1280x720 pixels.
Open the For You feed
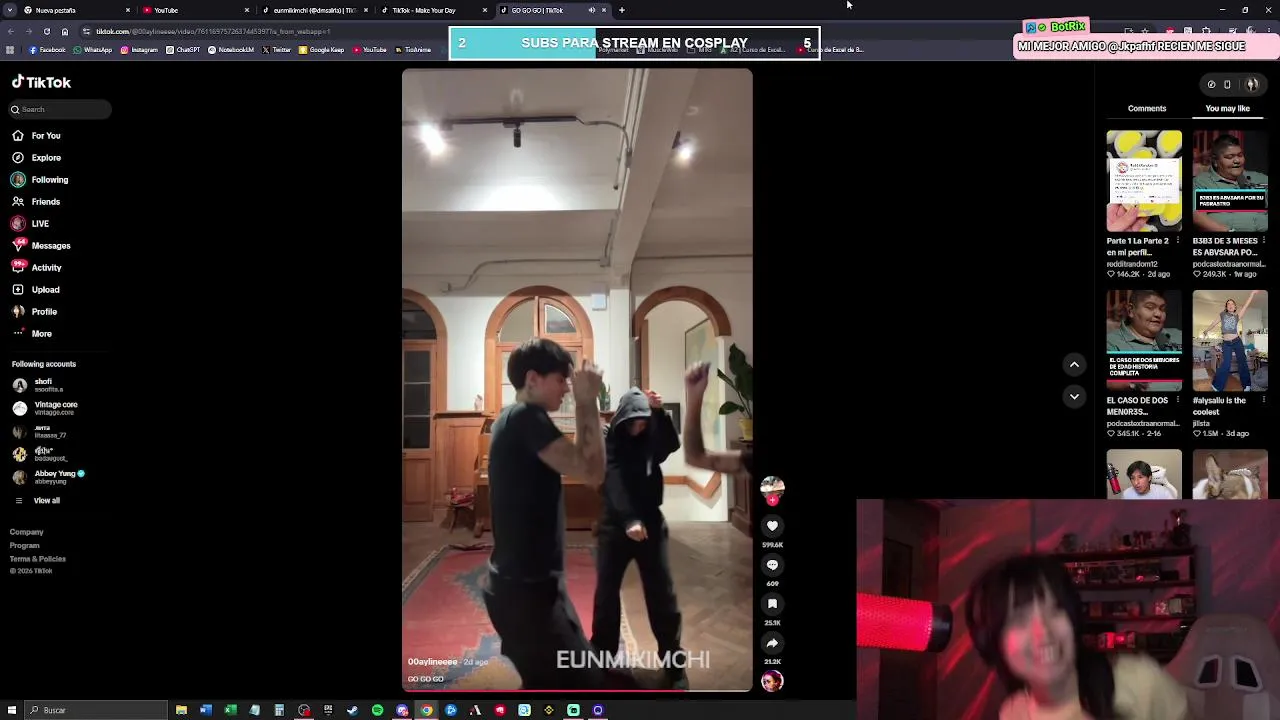coord(36,136)
